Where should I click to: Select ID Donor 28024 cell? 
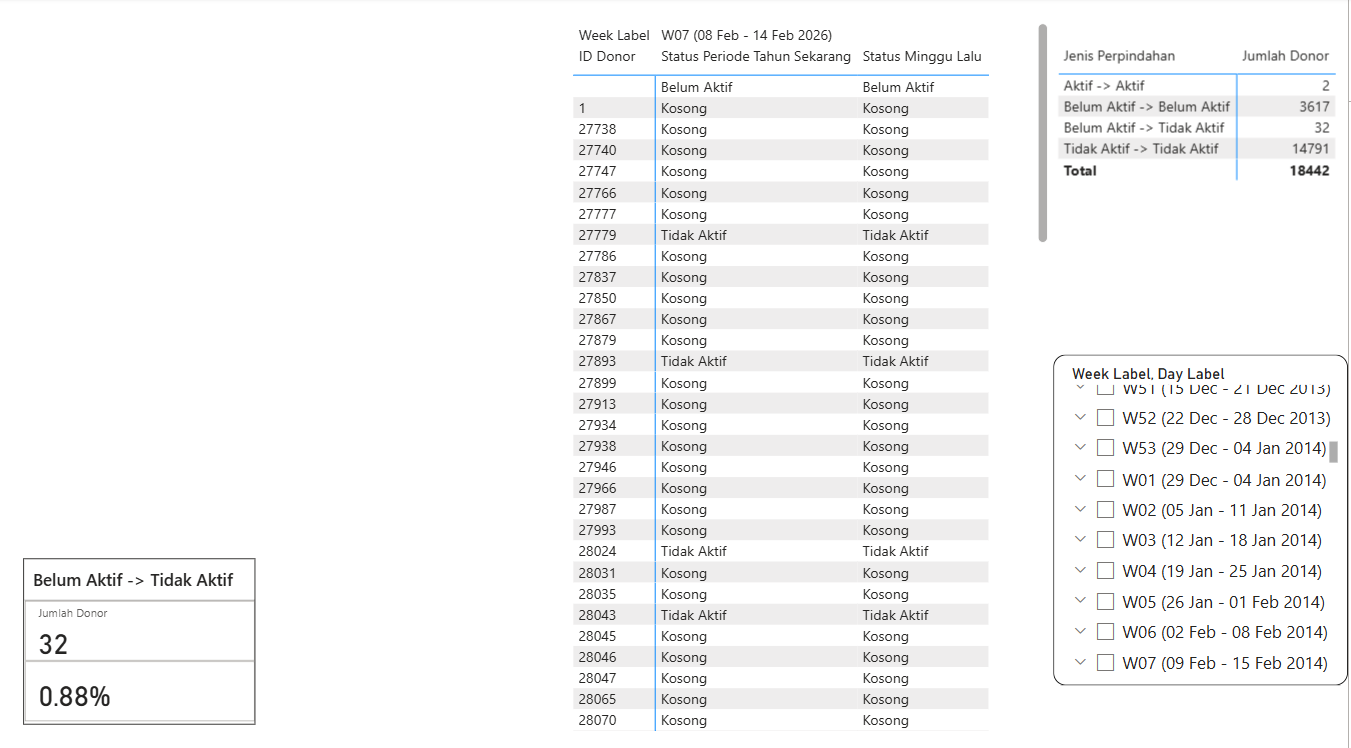click(597, 551)
